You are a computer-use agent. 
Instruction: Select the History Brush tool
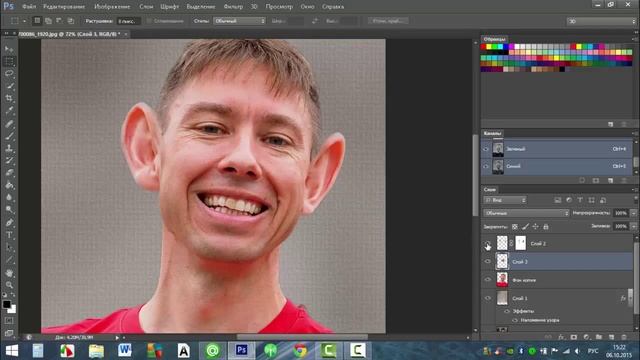(x=9, y=160)
